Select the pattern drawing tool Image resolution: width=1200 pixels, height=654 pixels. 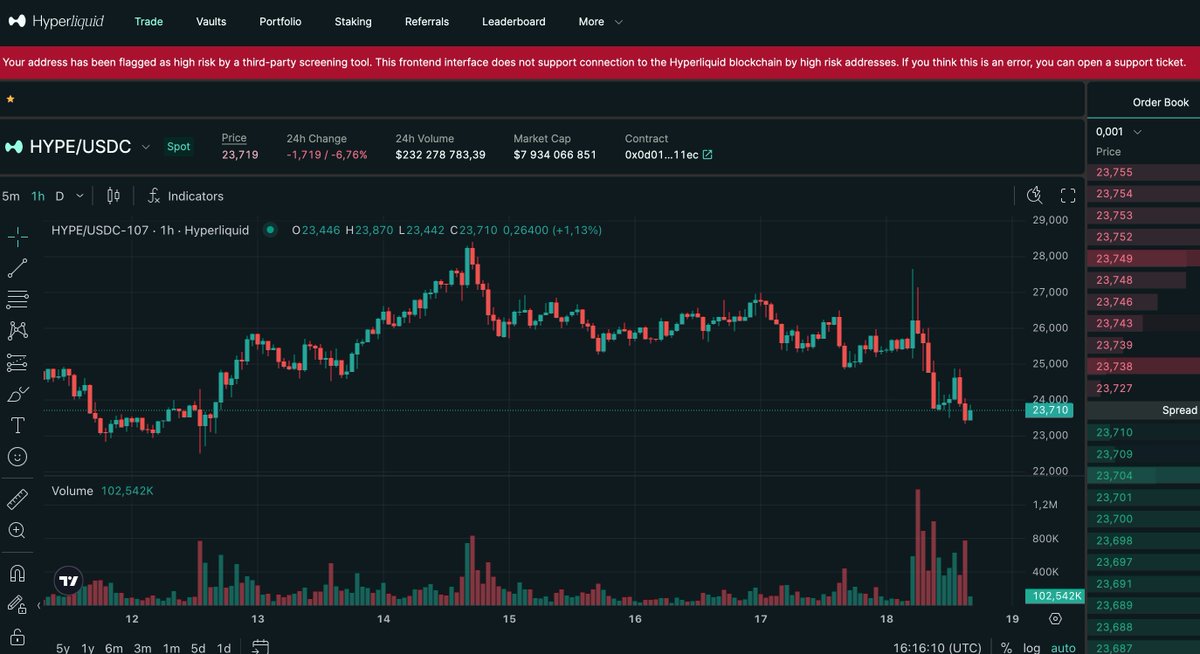[x=17, y=330]
